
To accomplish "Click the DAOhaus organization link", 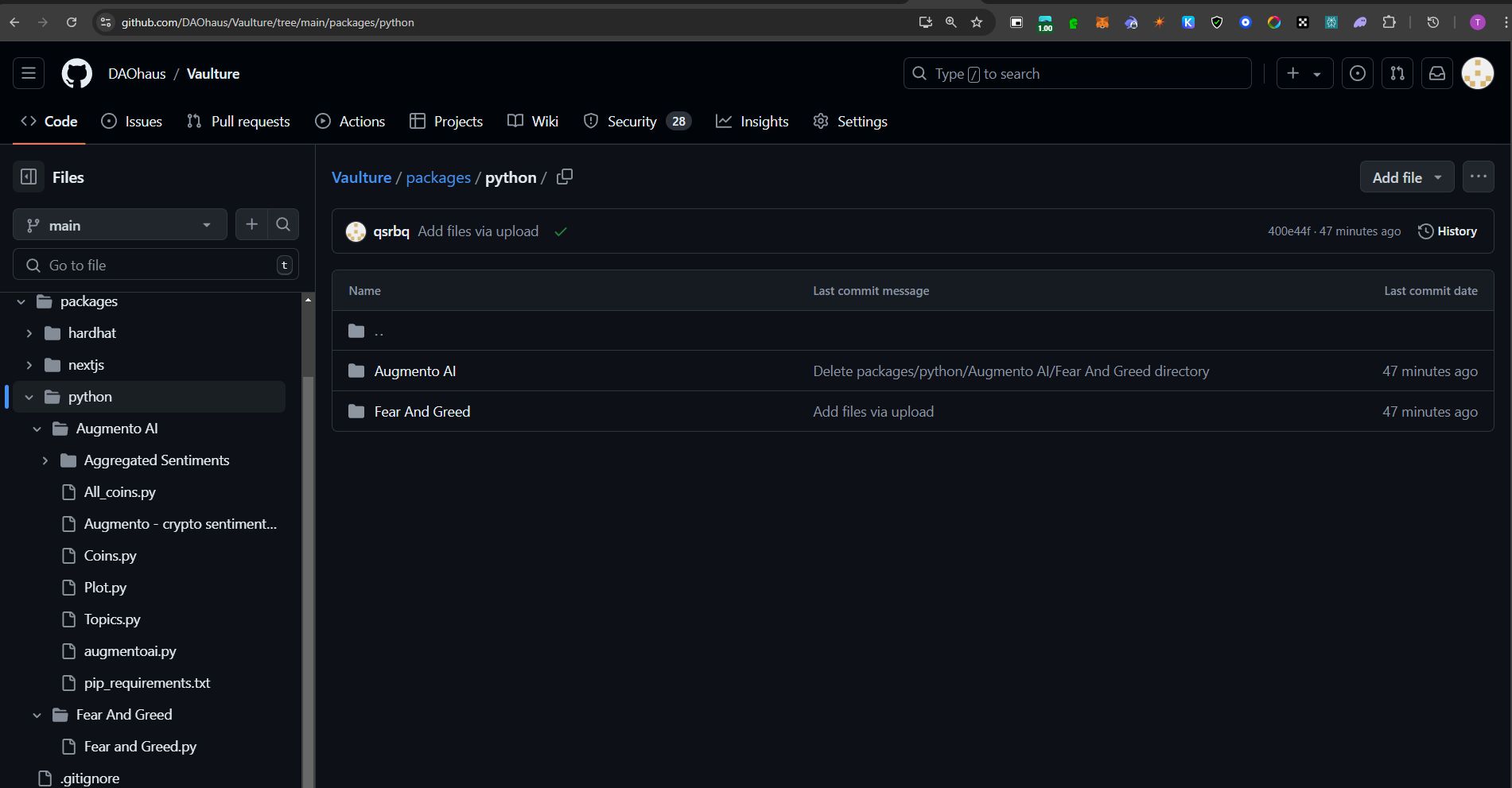I will pos(137,73).
